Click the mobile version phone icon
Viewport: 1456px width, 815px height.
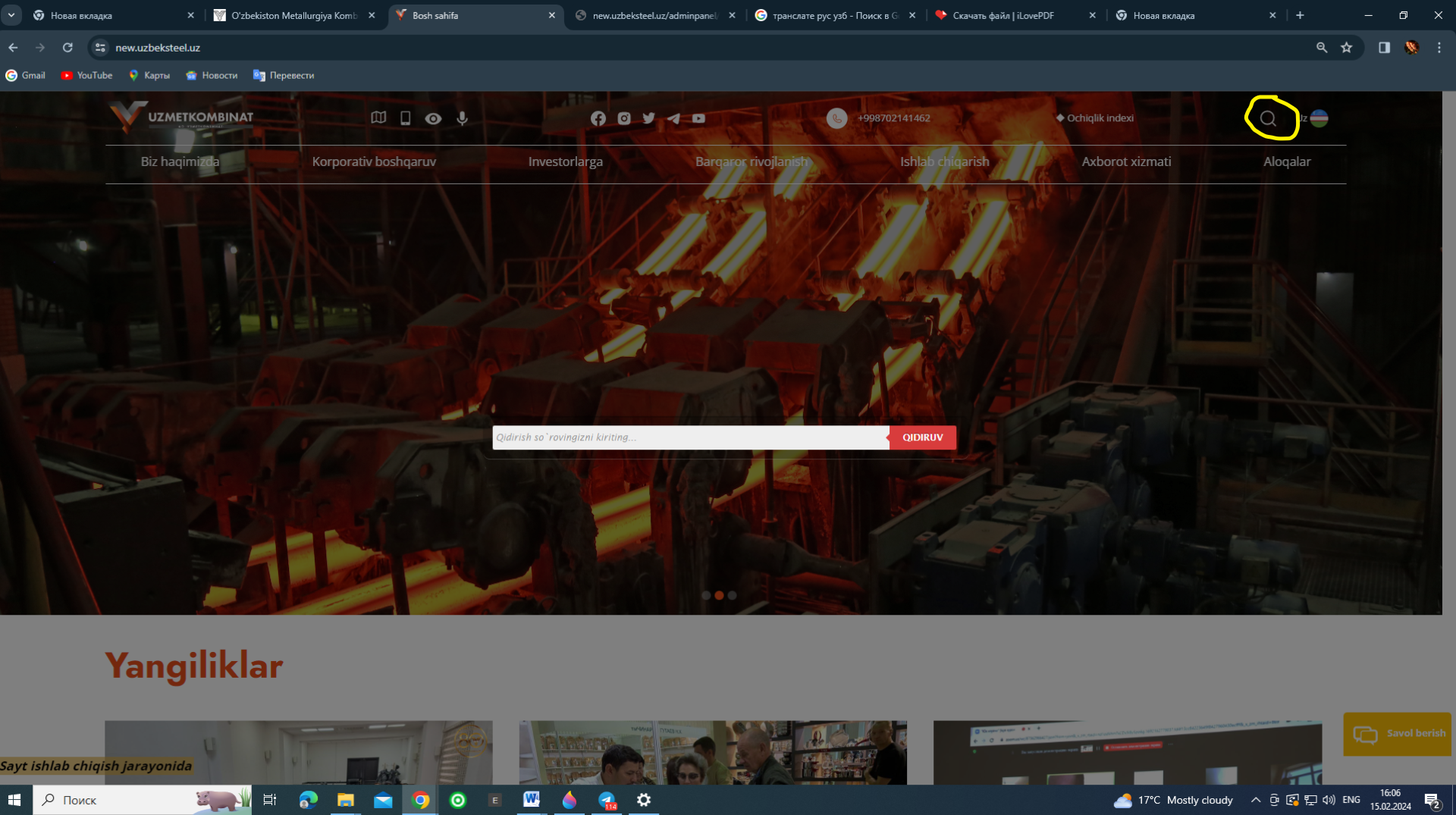406,118
